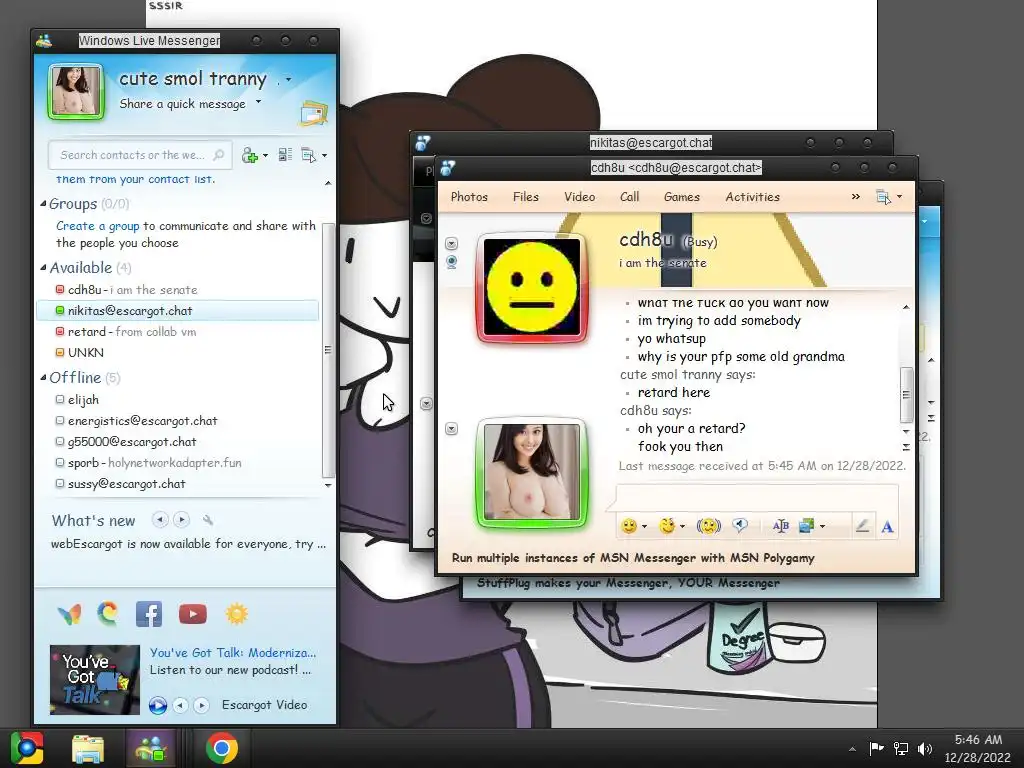Click the webcam icon beside cdh8u picture
The image size is (1024, 768).
(451, 263)
